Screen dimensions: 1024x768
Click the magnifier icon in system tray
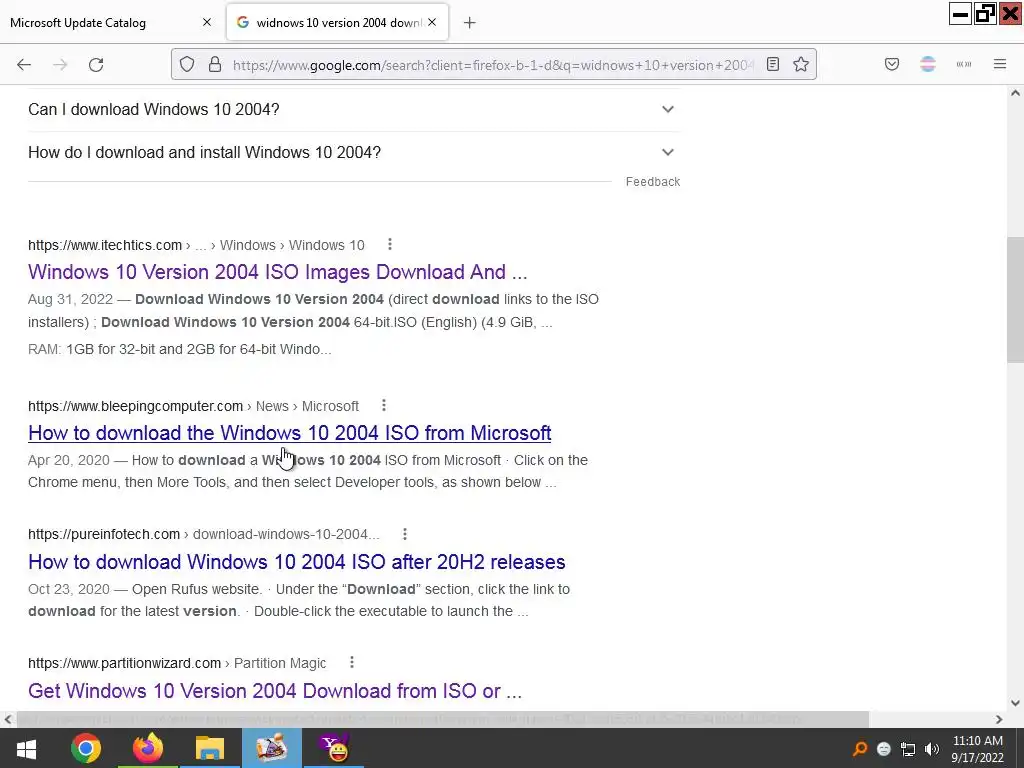coord(860,749)
